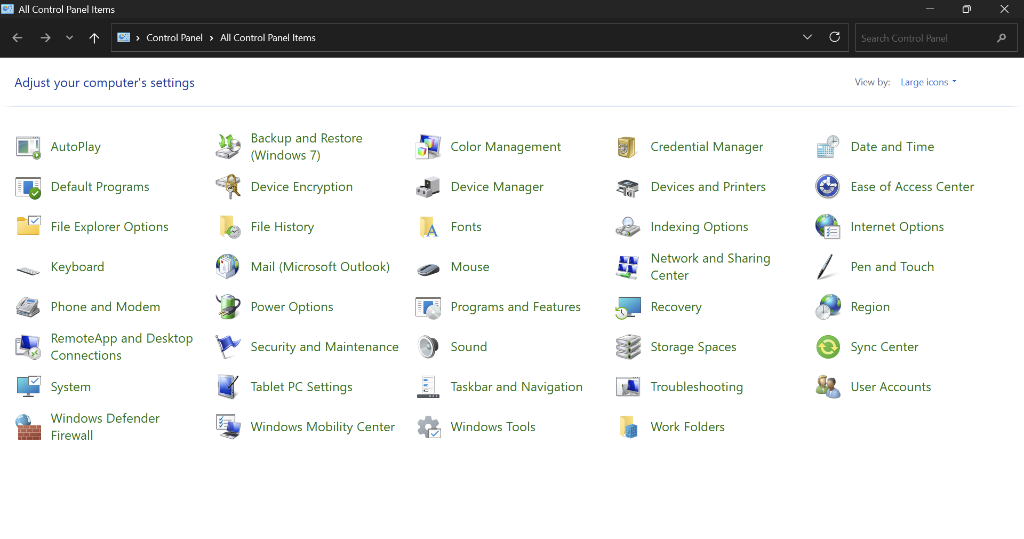Open the Device Encryption keys icon
The image size is (1024, 539).
228,187
